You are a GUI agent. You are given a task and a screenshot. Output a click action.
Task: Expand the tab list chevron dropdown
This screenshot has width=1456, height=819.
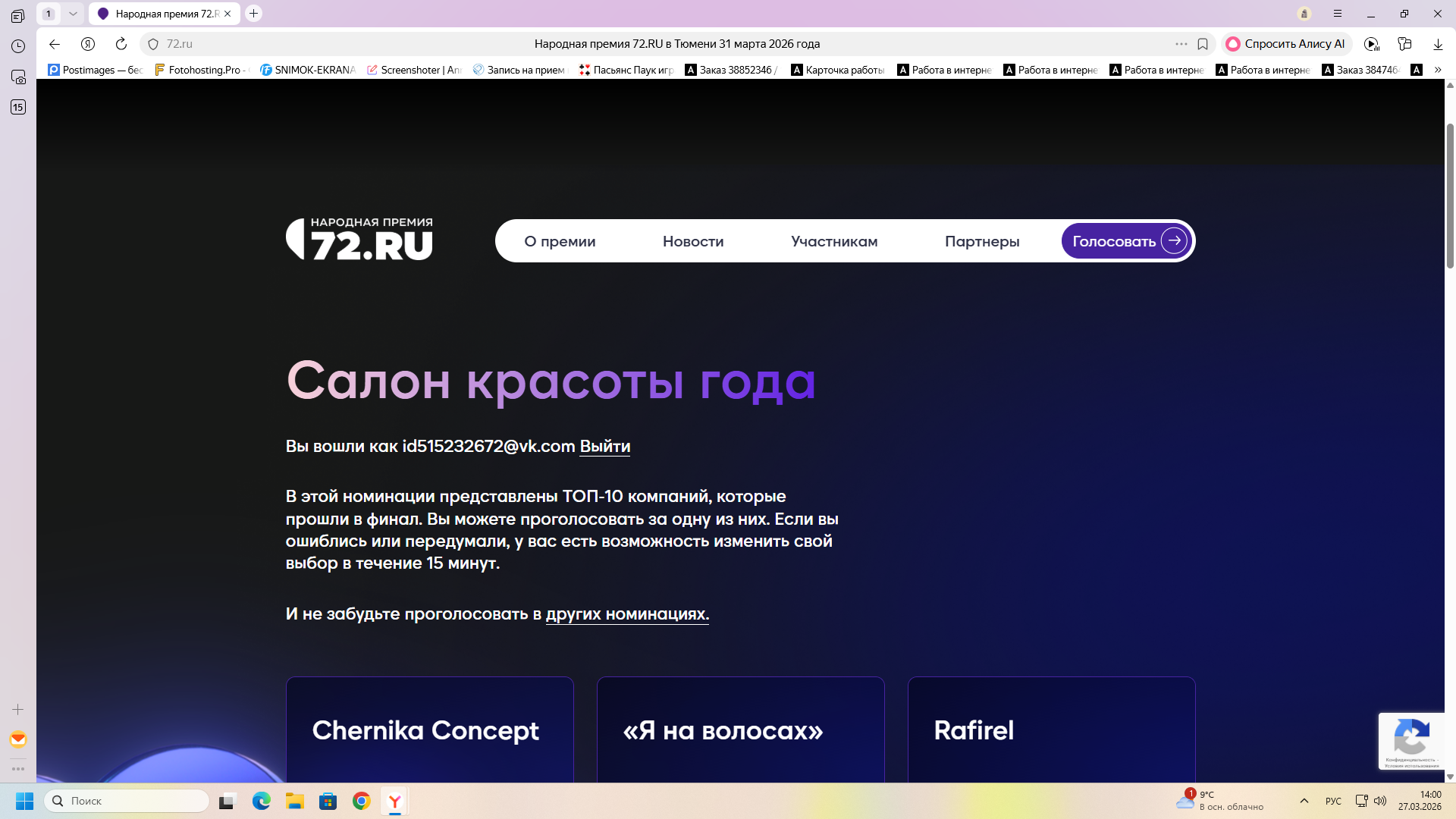73,14
